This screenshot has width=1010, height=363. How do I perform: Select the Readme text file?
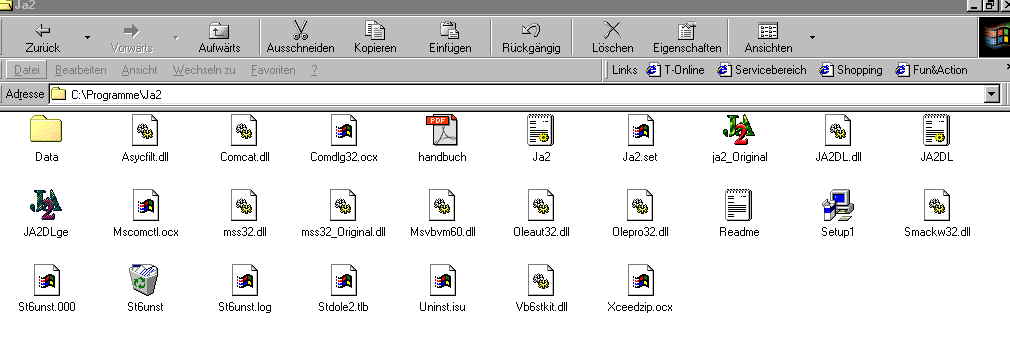pos(739,213)
